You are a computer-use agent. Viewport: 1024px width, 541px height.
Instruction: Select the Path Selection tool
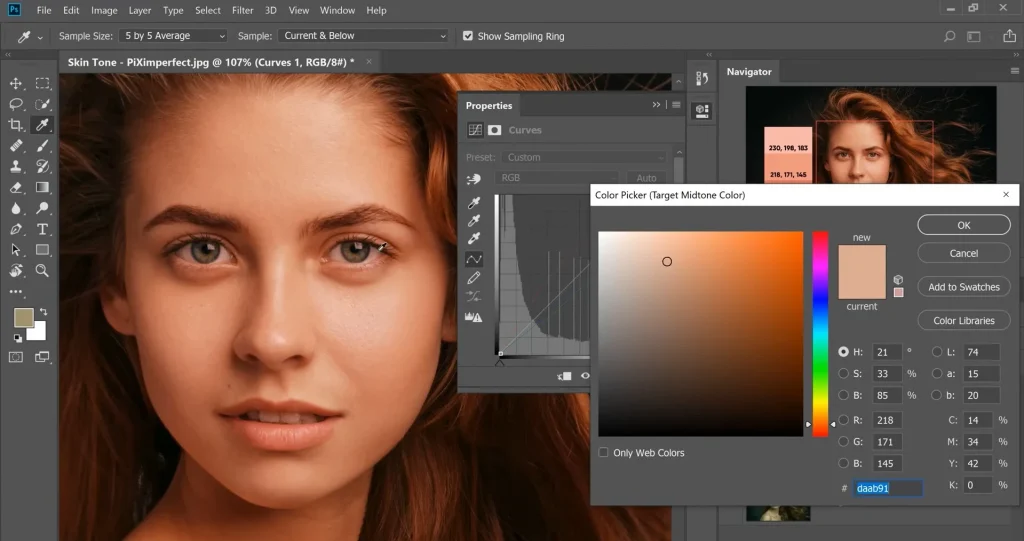pos(16,250)
